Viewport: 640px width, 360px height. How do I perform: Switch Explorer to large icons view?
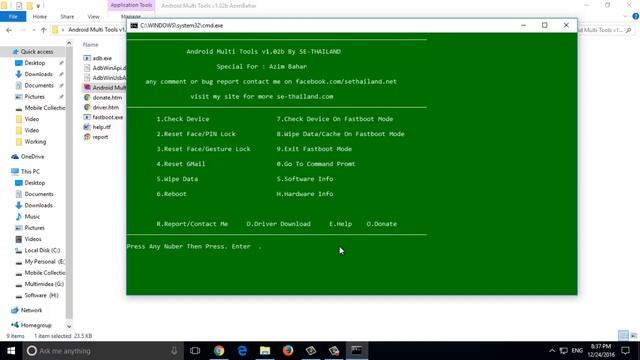tap(634, 336)
